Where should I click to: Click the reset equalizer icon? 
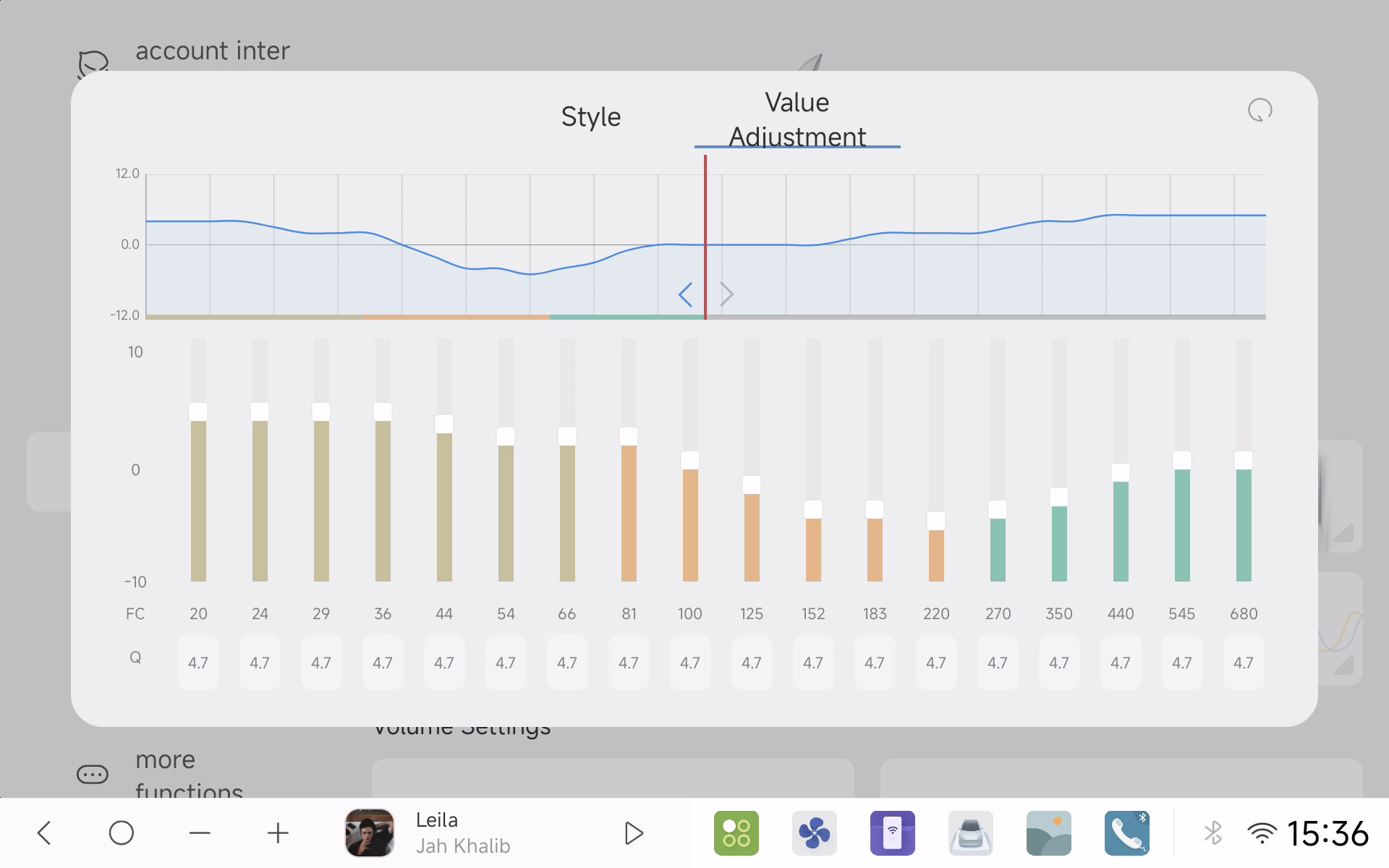tap(1260, 110)
